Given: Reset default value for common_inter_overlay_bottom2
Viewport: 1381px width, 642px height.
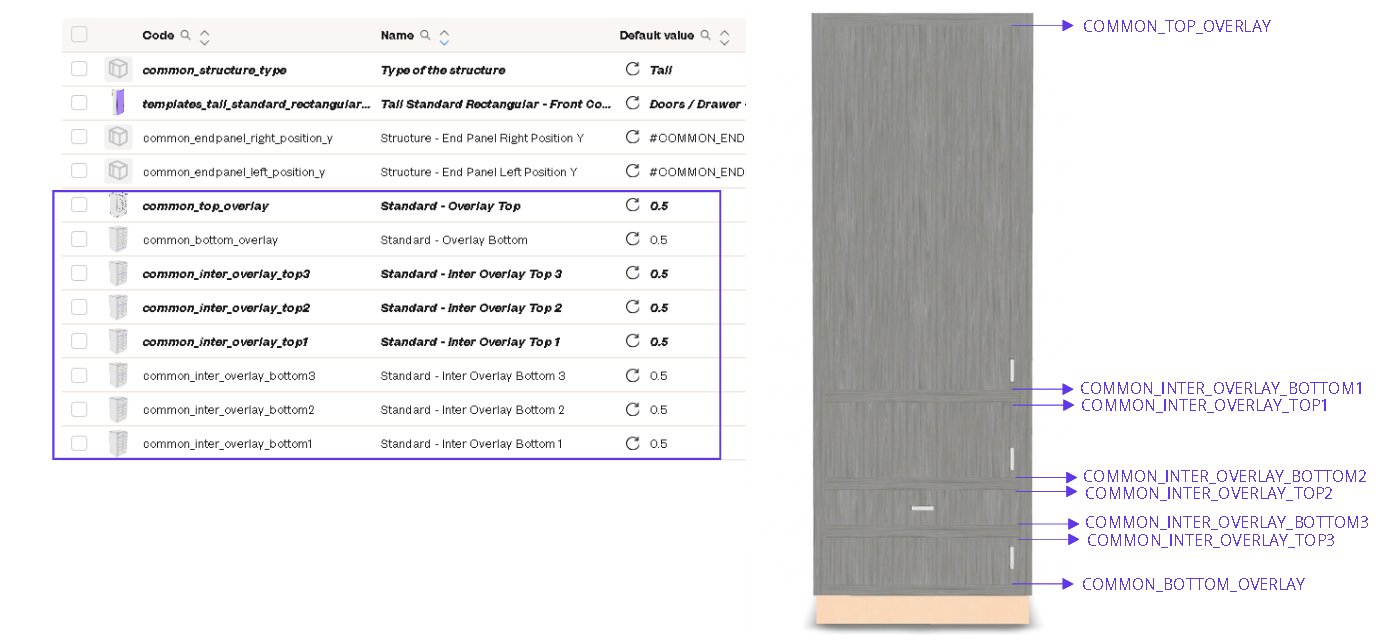Looking at the screenshot, I should (632, 409).
